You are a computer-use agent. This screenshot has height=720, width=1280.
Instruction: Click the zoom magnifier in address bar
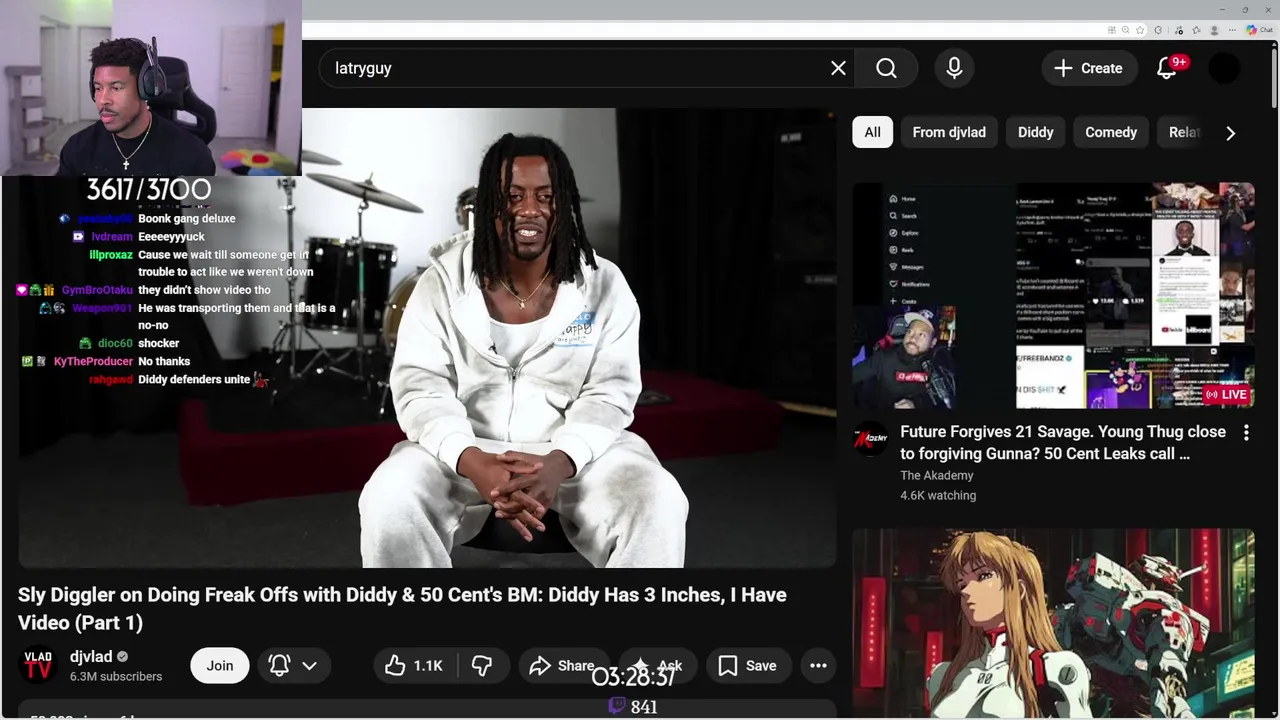click(1125, 30)
